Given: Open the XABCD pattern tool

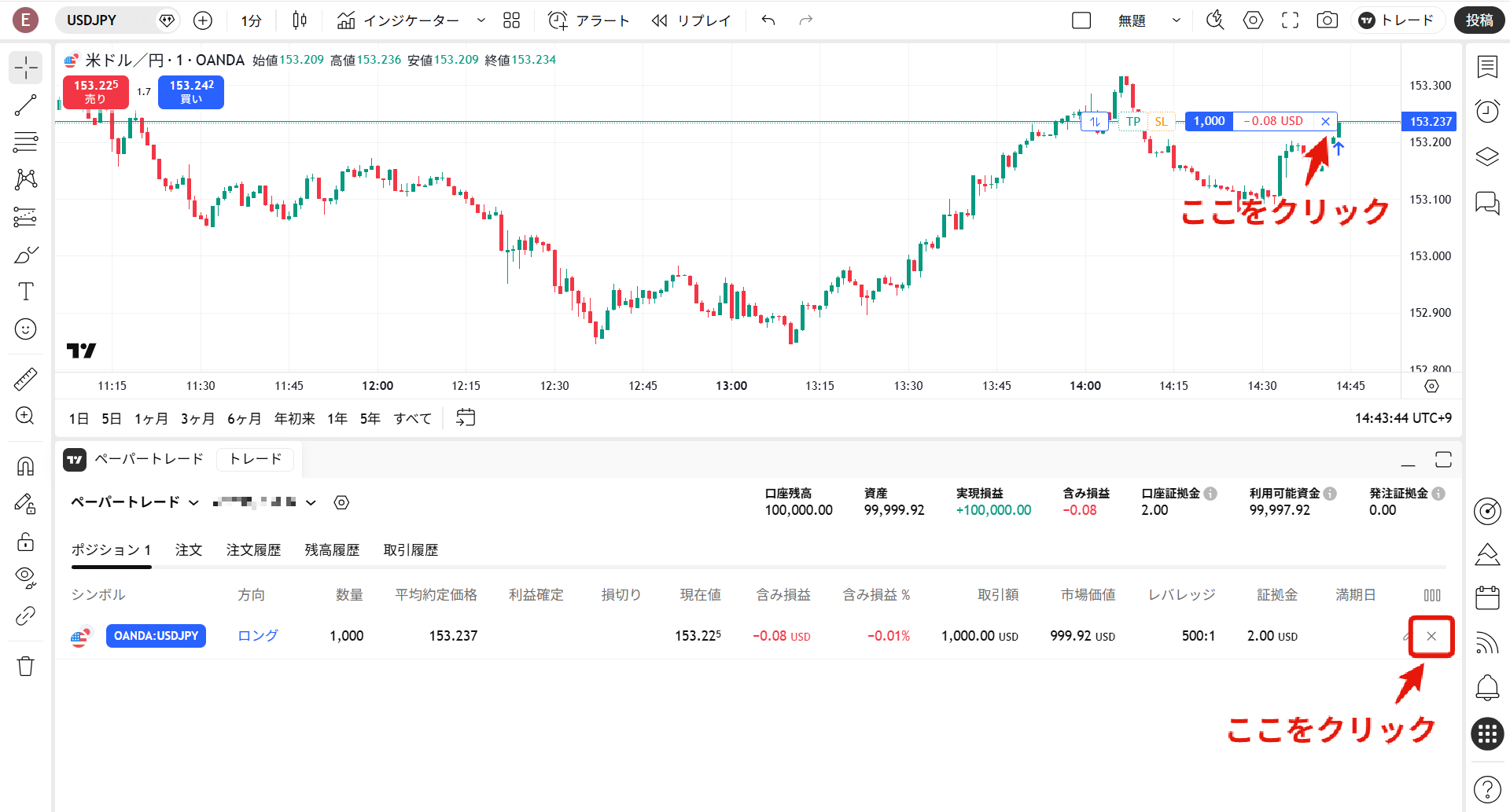Looking at the screenshot, I should pos(26,179).
